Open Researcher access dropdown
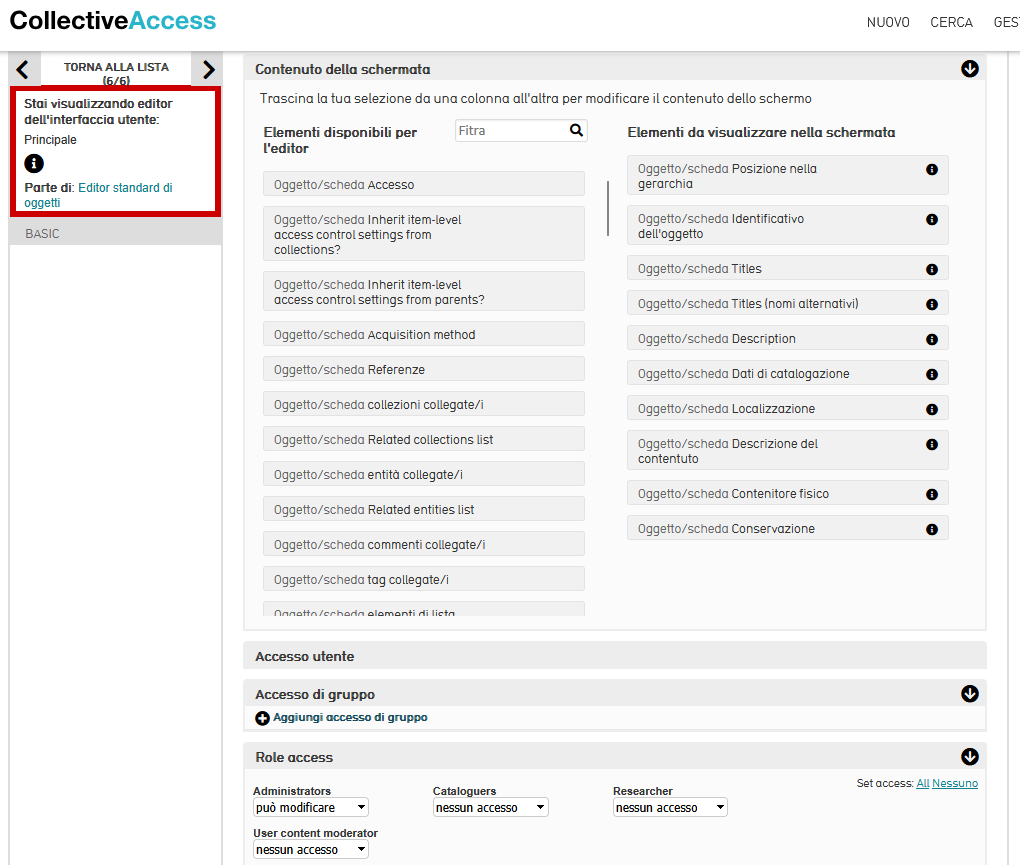Viewport: 1020px width, 865px height. coord(670,807)
